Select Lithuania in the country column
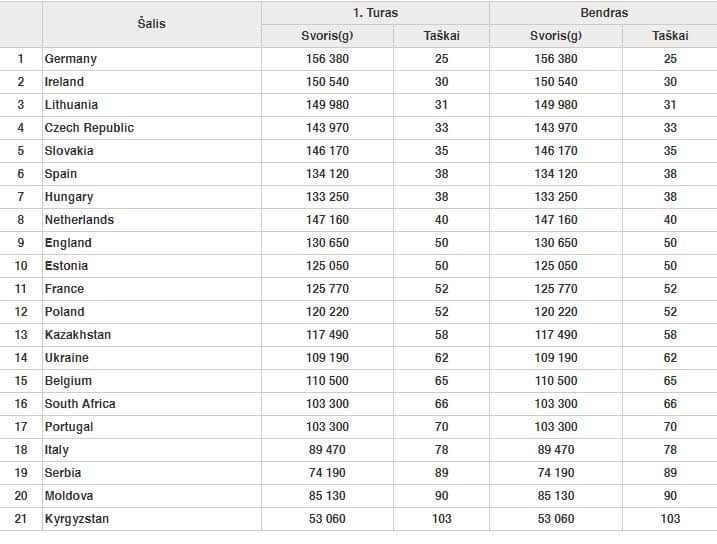Image resolution: width=717 pixels, height=544 pixels. click(71, 105)
